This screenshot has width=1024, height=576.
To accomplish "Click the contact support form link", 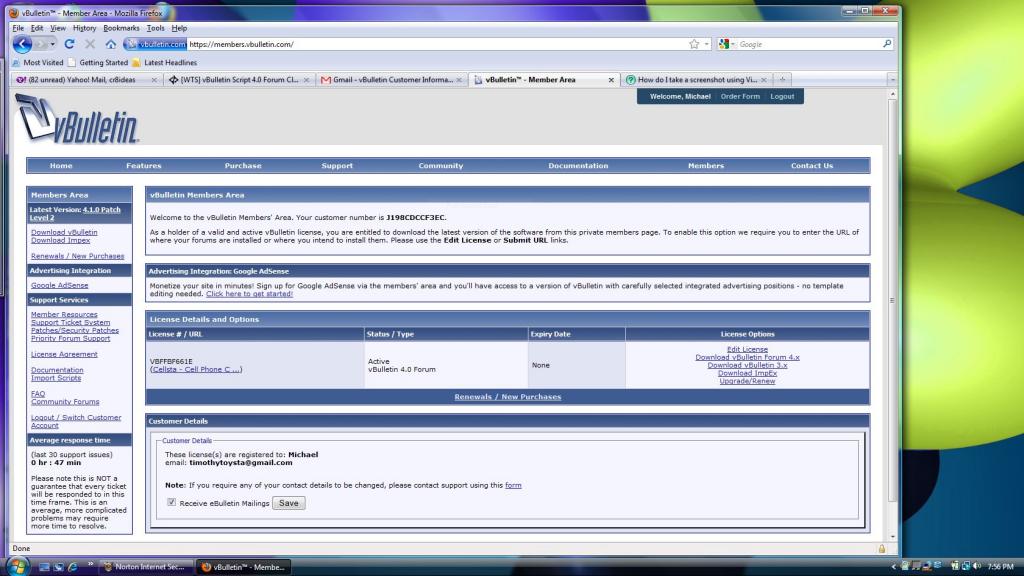I will (513, 485).
